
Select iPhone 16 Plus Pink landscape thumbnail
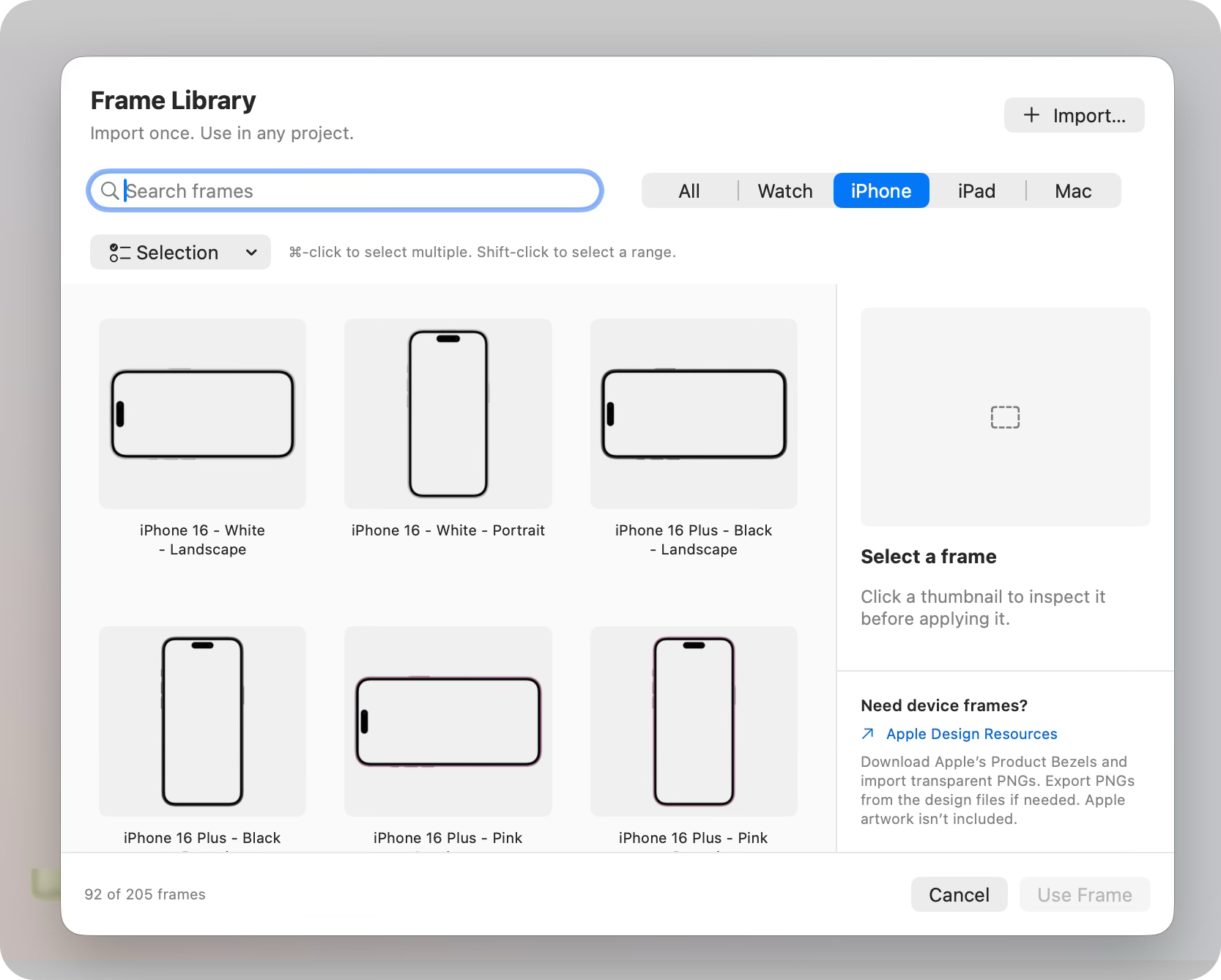click(x=448, y=721)
